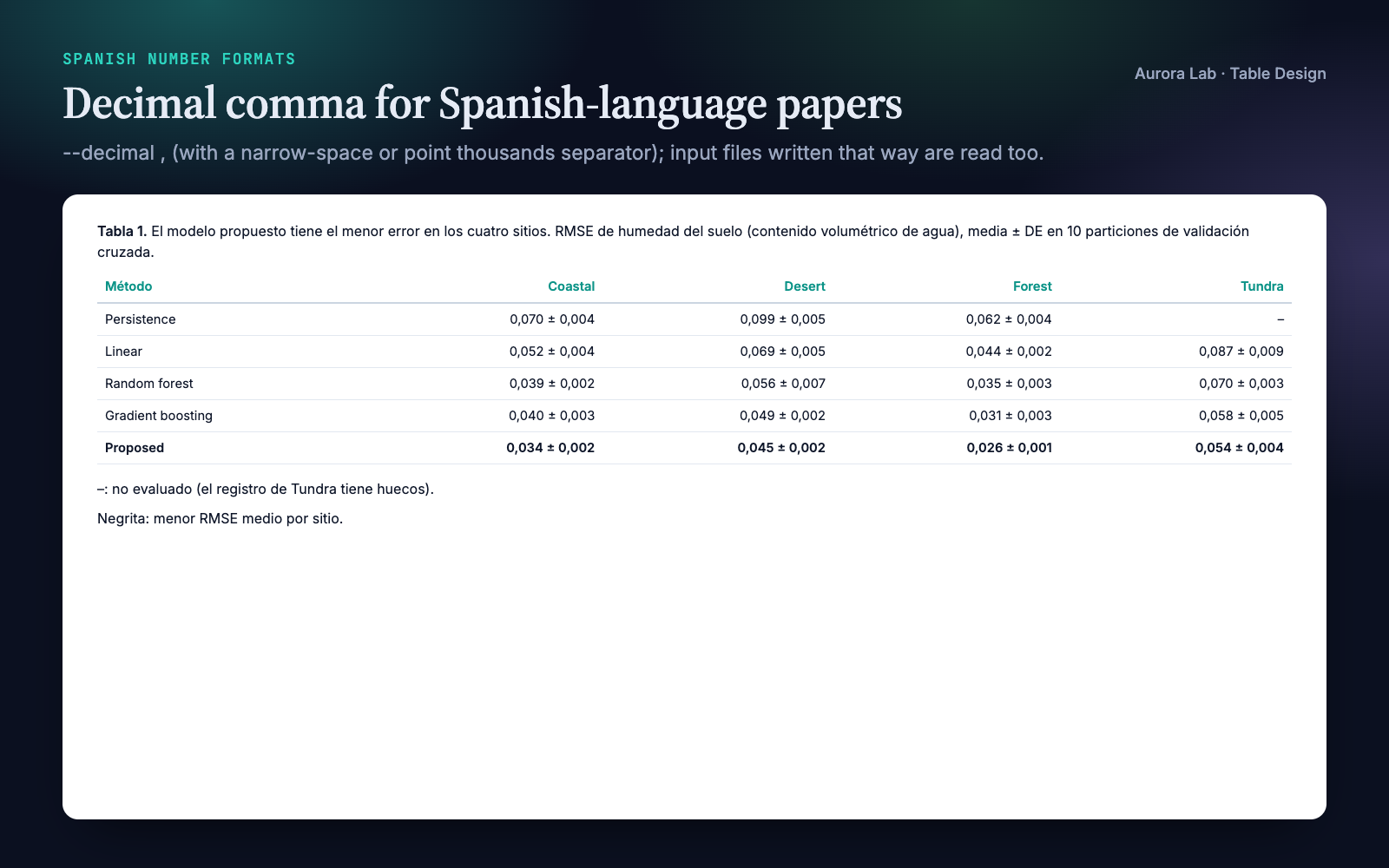Image resolution: width=1389 pixels, height=868 pixels.
Task: Click the Negrita footnote line
Action: pyautogui.click(x=221, y=518)
